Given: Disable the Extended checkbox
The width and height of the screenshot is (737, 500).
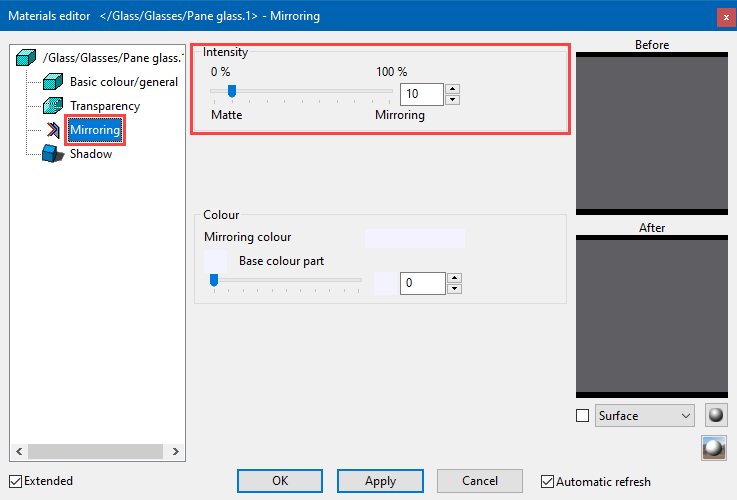Looking at the screenshot, I should point(16,481).
